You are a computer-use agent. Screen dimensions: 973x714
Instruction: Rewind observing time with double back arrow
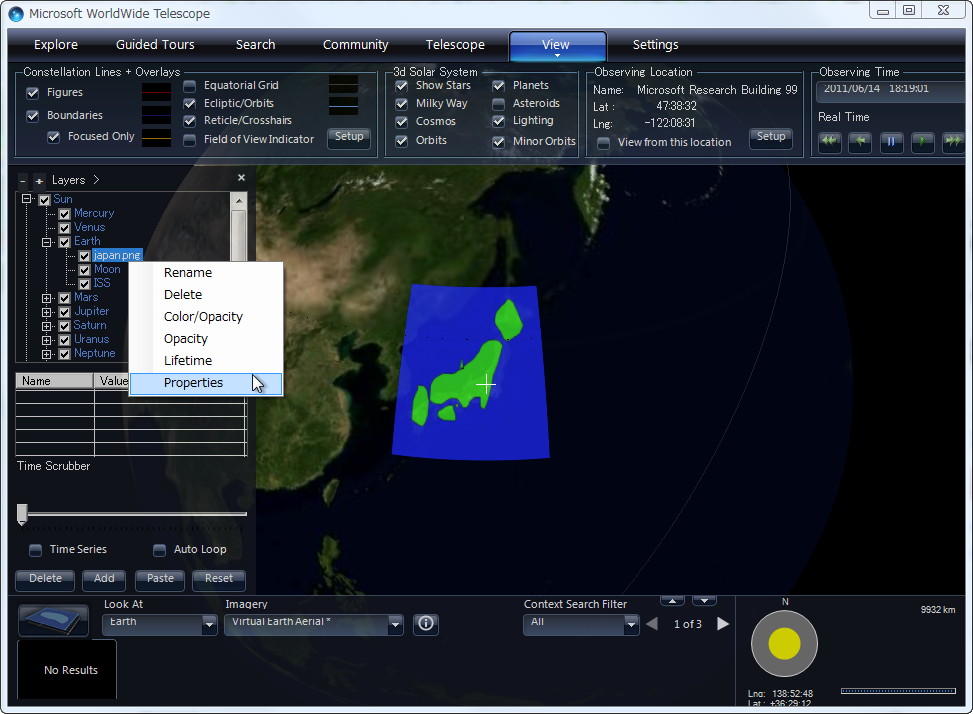pyautogui.click(x=829, y=142)
